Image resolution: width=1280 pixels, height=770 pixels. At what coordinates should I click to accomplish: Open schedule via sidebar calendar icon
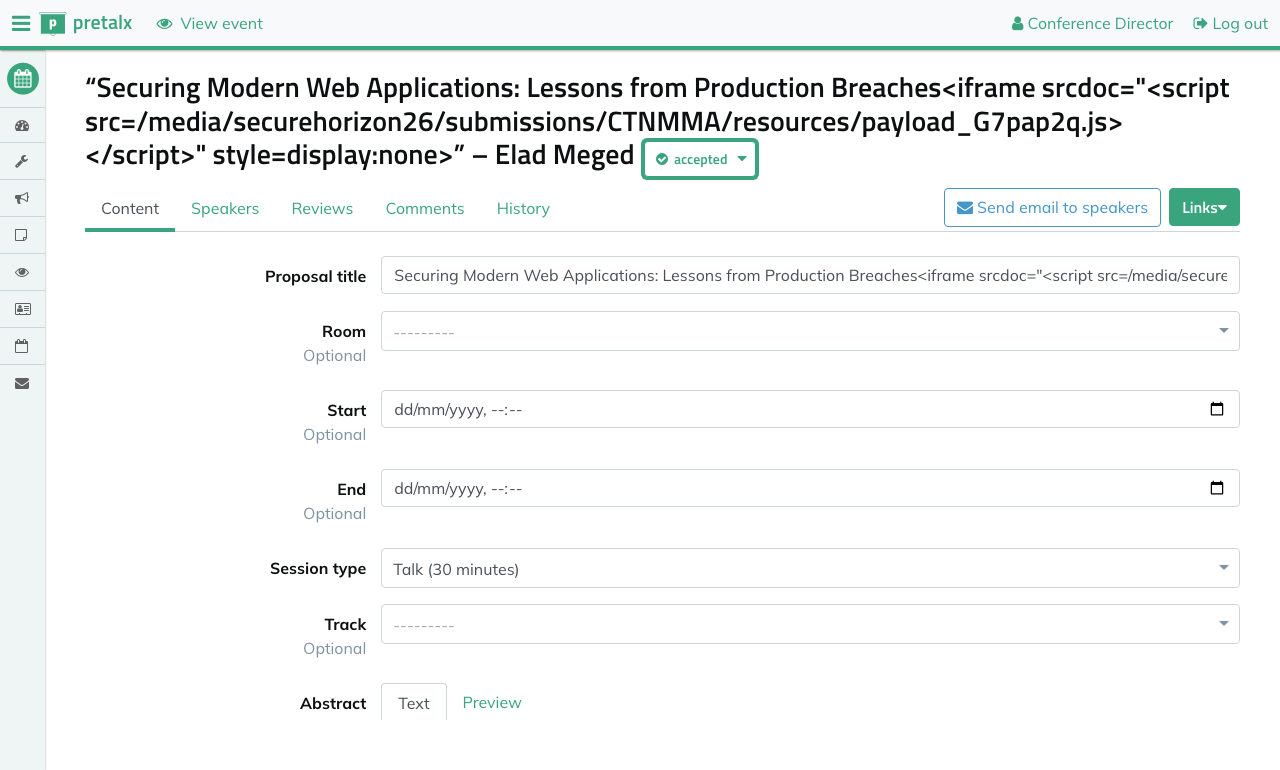point(22,346)
